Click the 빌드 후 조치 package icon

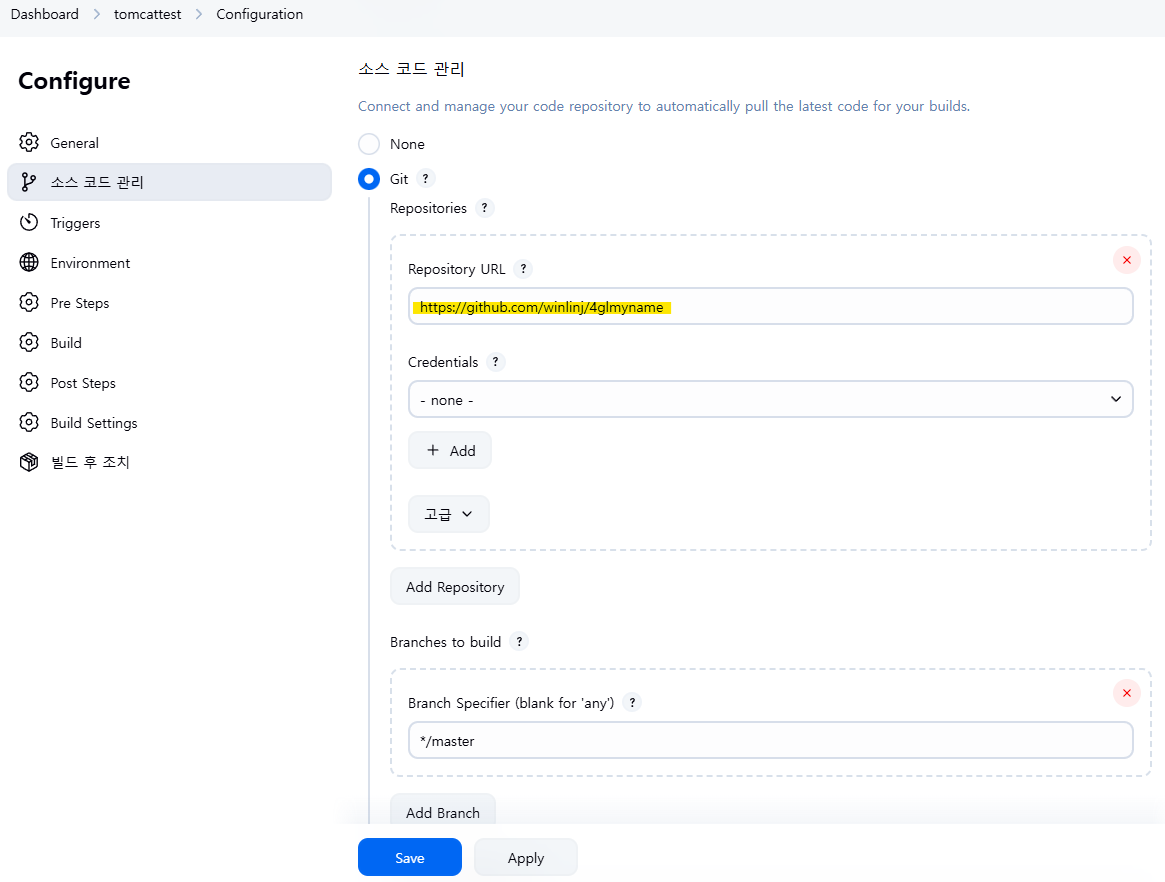click(x=29, y=462)
